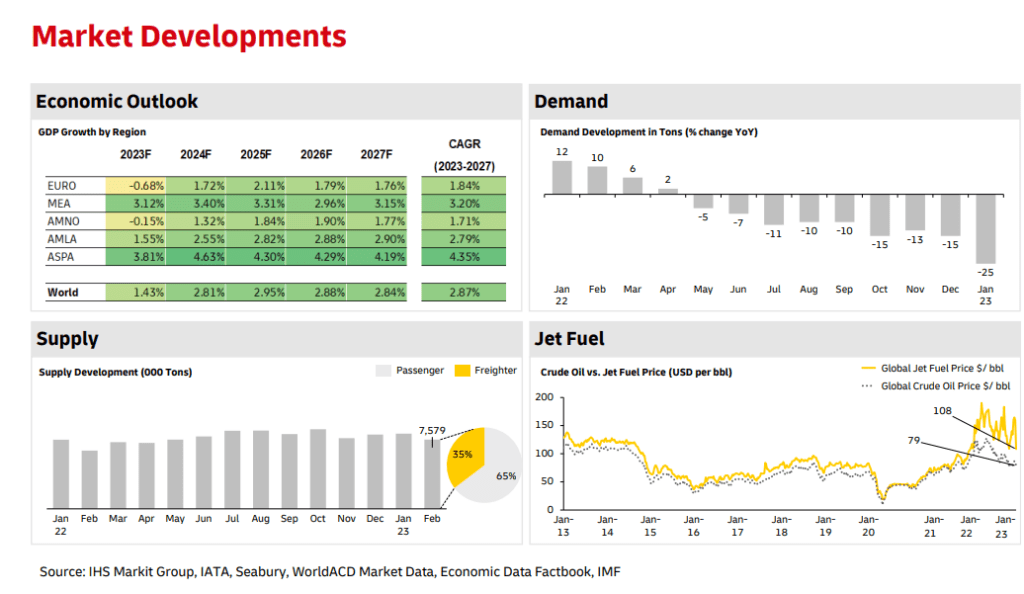Click the -0.68% EURO 2023F cell
Image resolution: width=1024 pixels, height=594 pixels.
pos(136,186)
